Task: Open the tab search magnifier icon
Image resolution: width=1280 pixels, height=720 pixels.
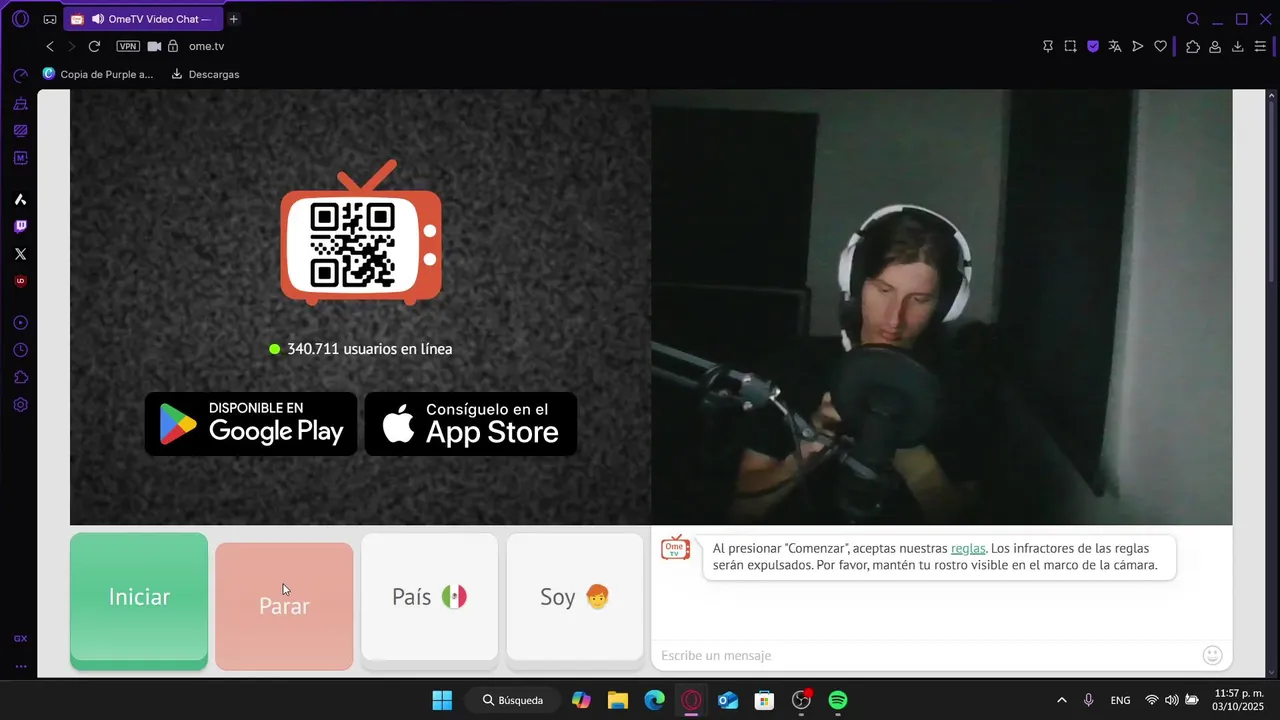Action: (x=1192, y=19)
